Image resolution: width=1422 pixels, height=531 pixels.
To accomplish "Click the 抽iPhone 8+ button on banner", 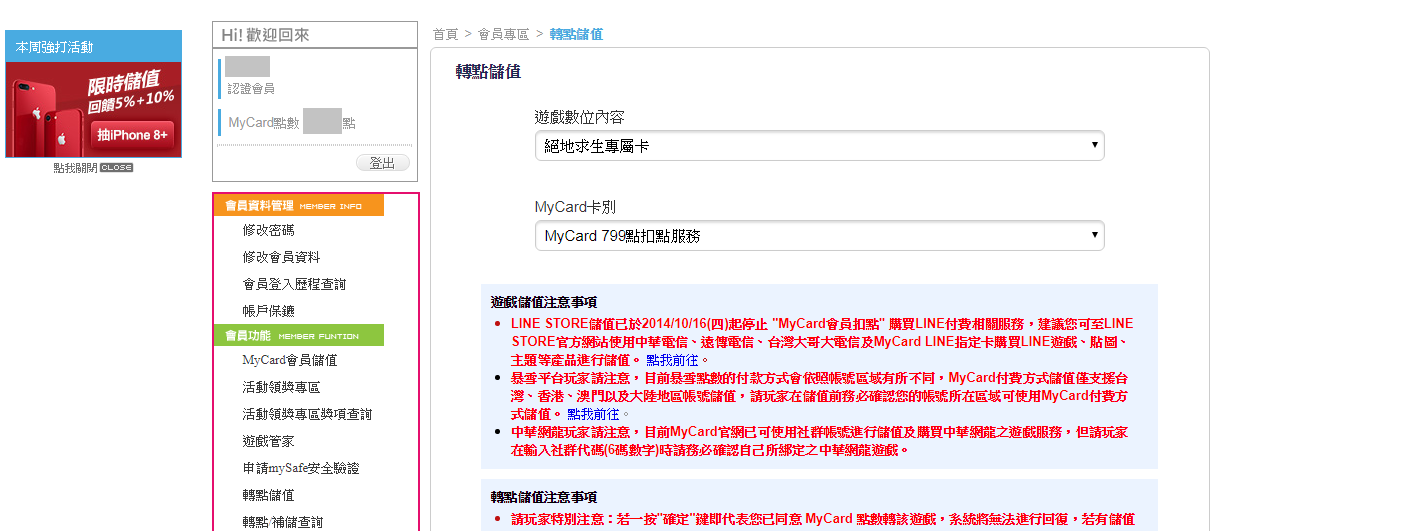I will (x=134, y=135).
